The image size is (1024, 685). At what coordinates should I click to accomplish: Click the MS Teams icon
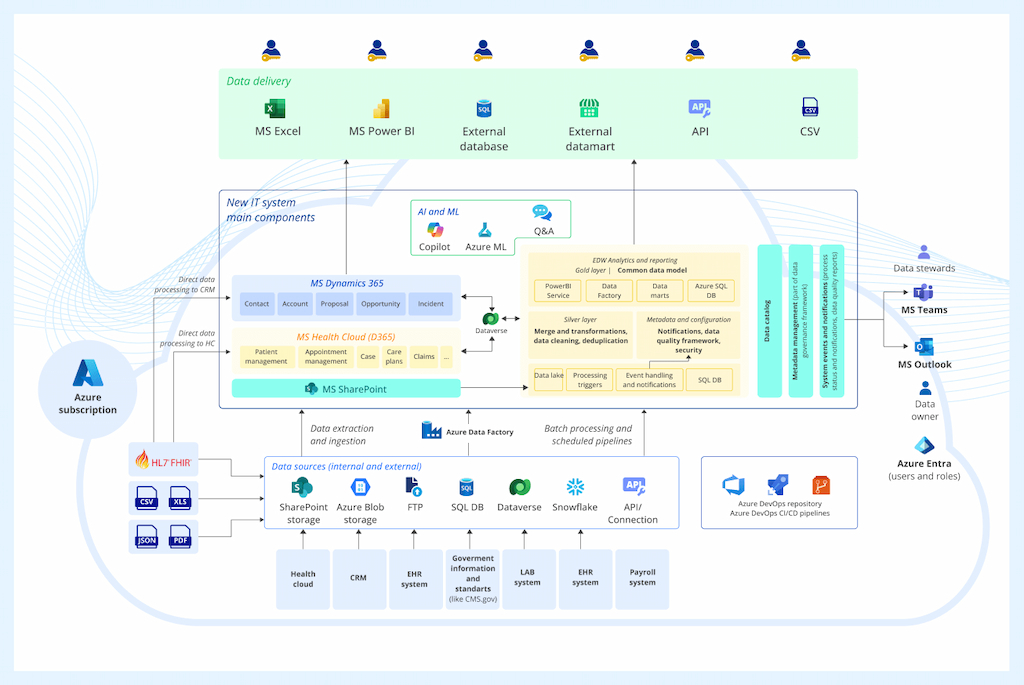[x=923, y=293]
